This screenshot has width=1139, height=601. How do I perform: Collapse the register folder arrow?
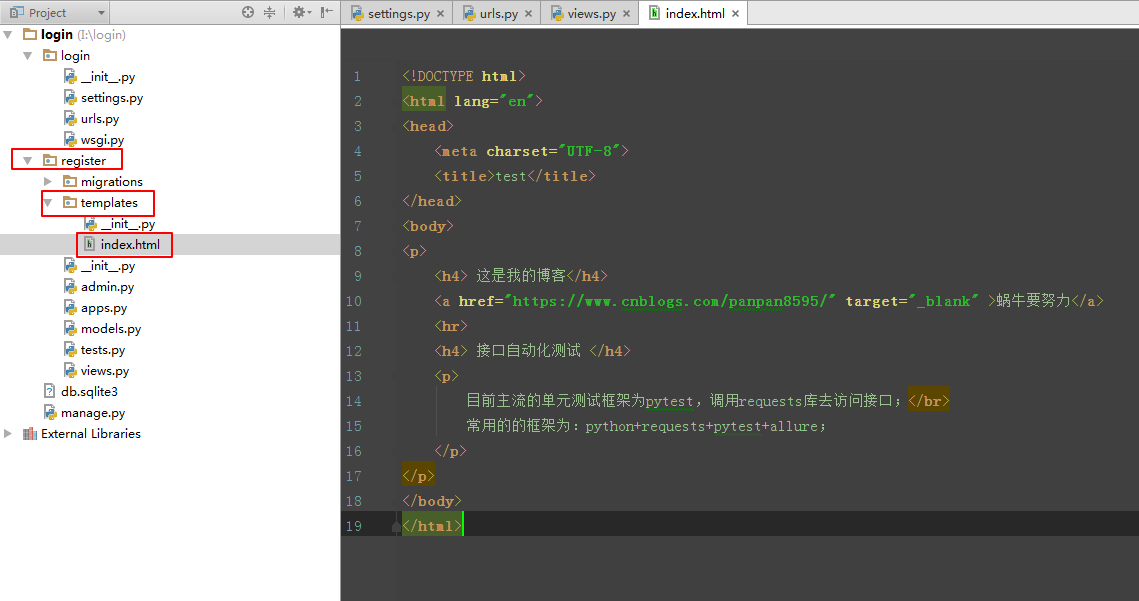(28, 161)
